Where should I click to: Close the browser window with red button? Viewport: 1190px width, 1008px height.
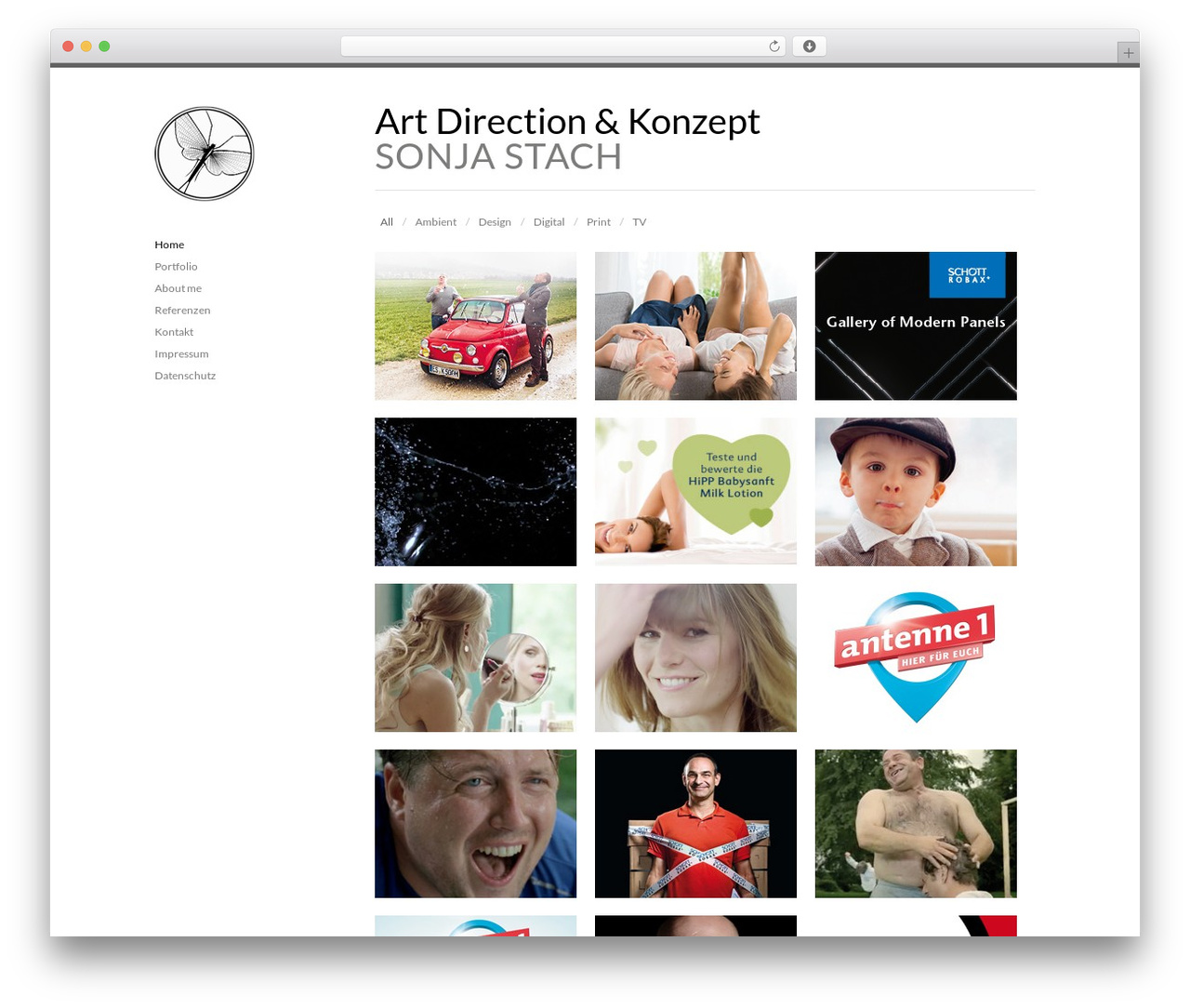click(68, 46)
